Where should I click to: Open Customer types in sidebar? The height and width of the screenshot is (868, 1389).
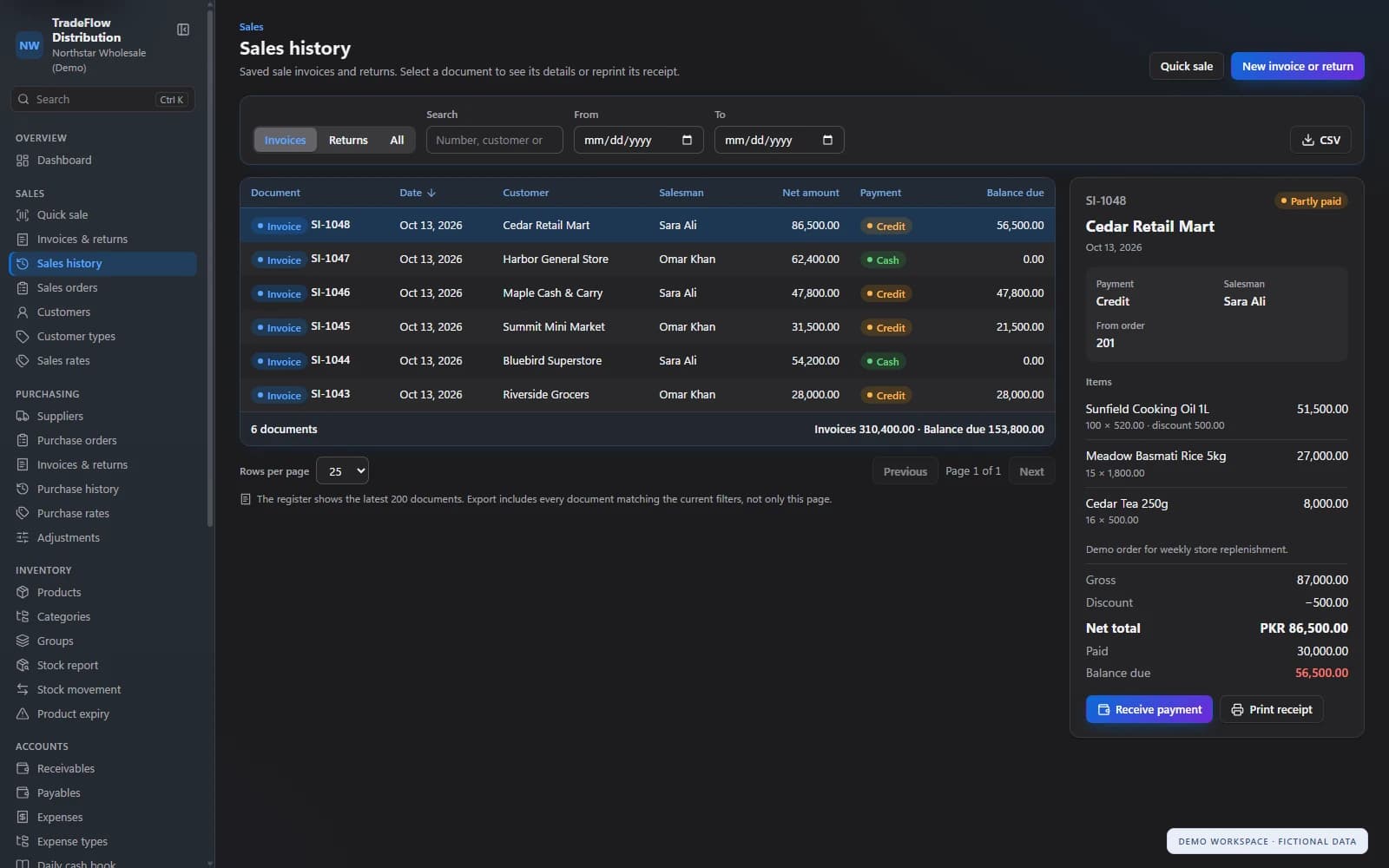(x=102, y=337)
